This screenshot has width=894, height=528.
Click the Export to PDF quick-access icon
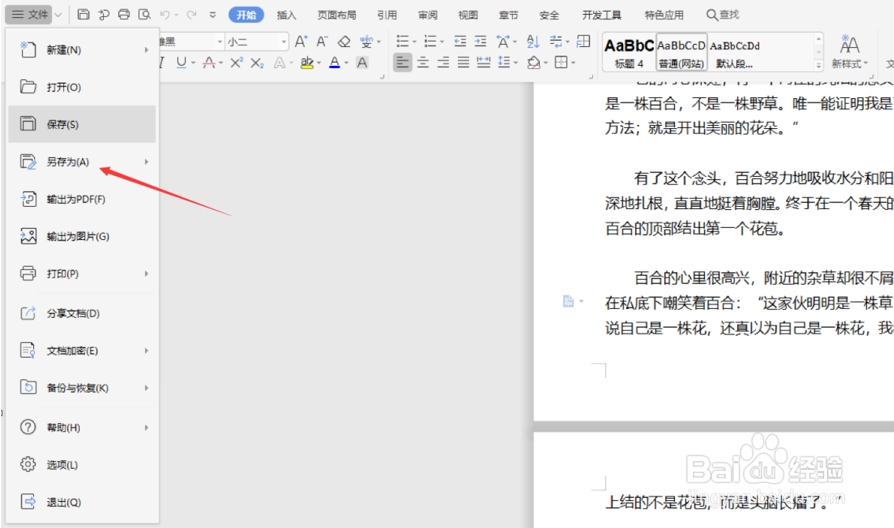click(x=104, y=15)
